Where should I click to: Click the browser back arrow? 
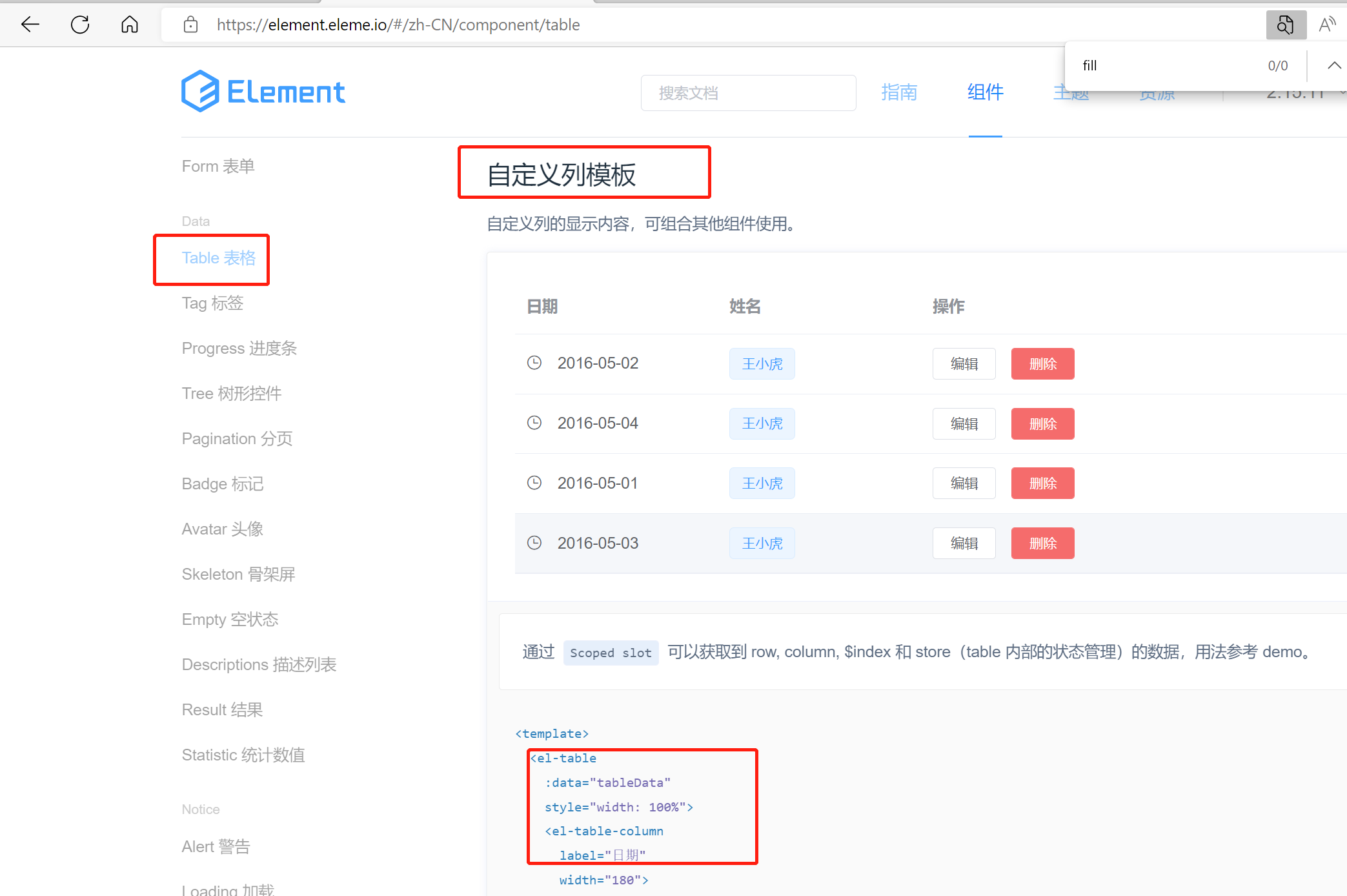point(30,25)
